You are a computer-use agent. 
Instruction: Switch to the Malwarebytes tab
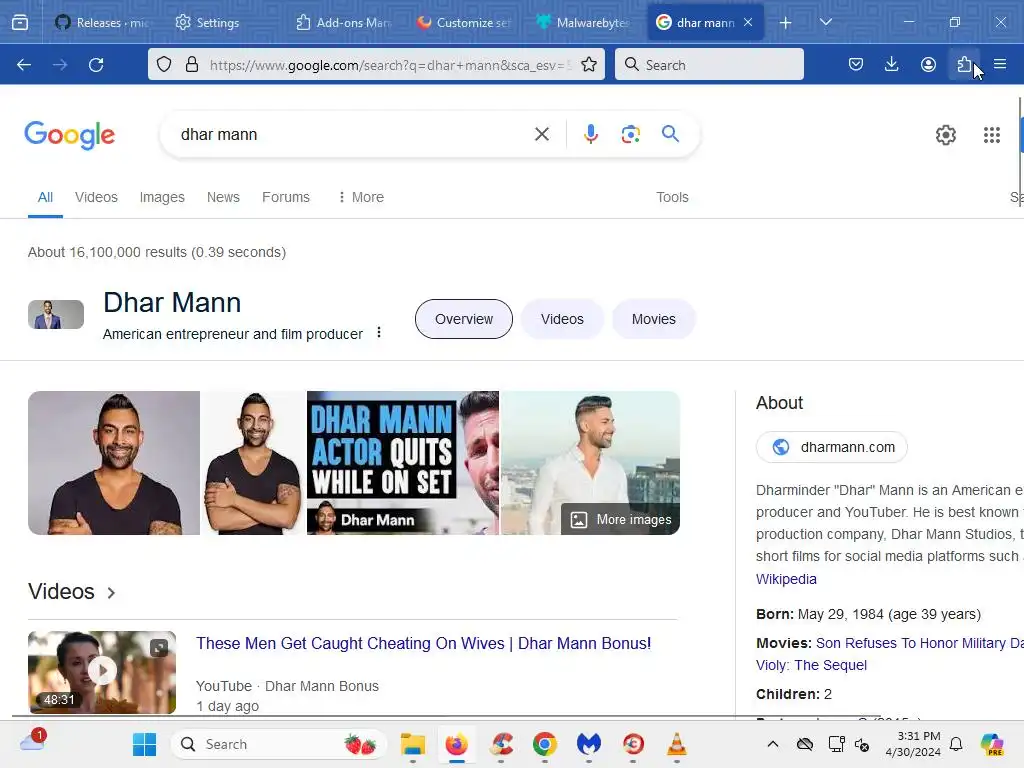point(583,23)
